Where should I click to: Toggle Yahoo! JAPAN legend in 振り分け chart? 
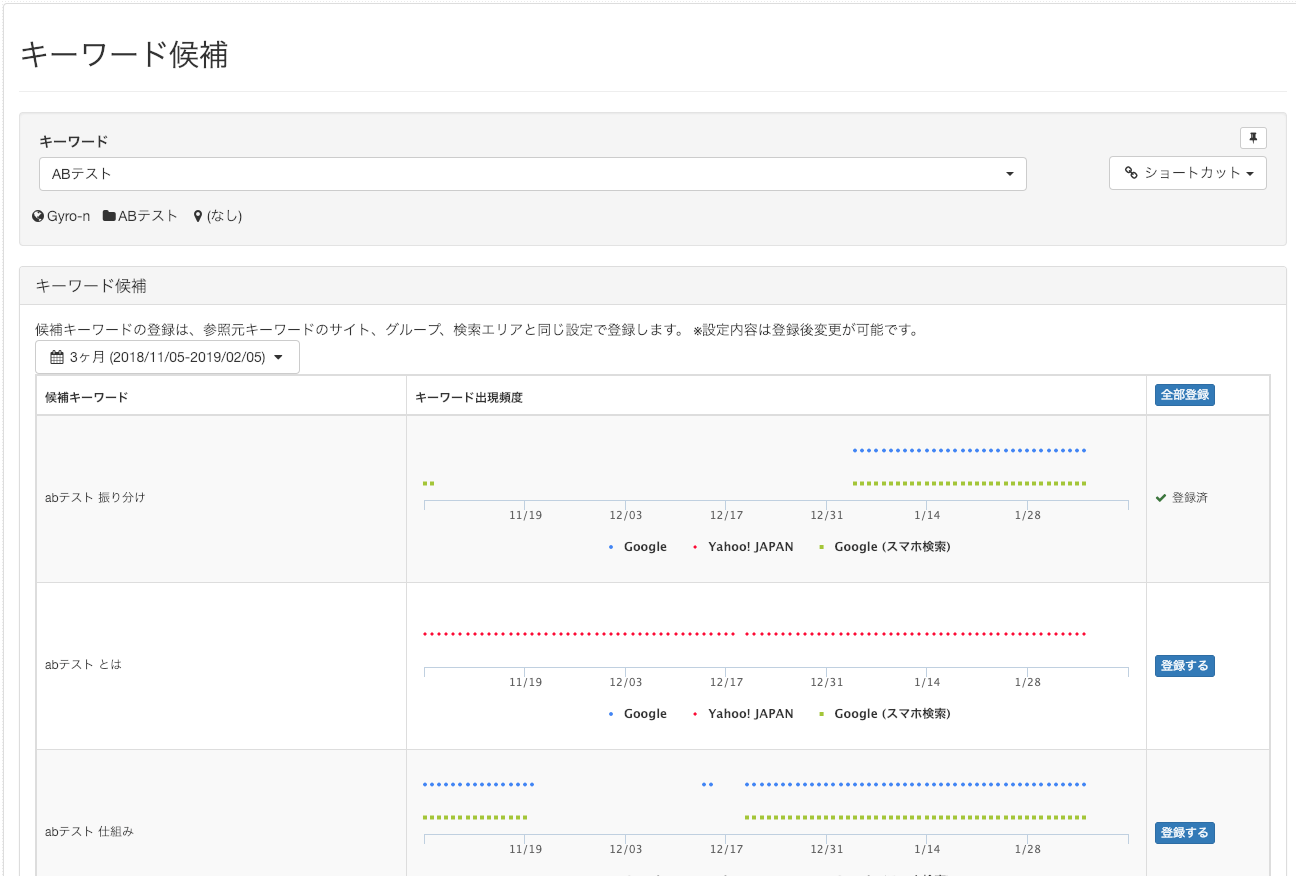coord(742,547)
